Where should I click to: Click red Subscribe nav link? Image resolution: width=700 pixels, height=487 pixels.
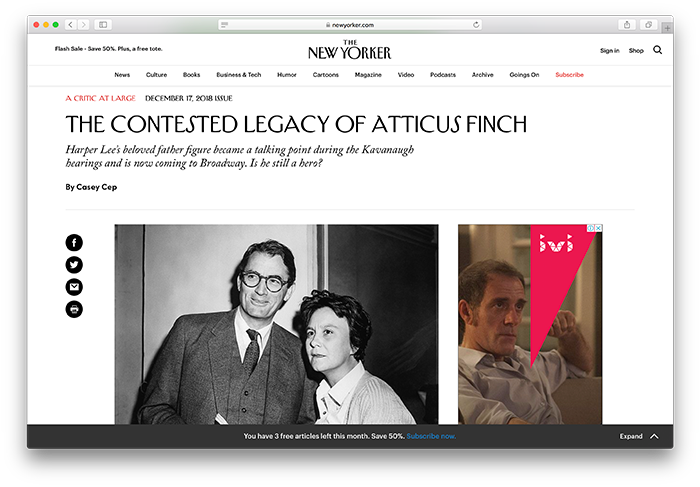click(x=569, y=75)
